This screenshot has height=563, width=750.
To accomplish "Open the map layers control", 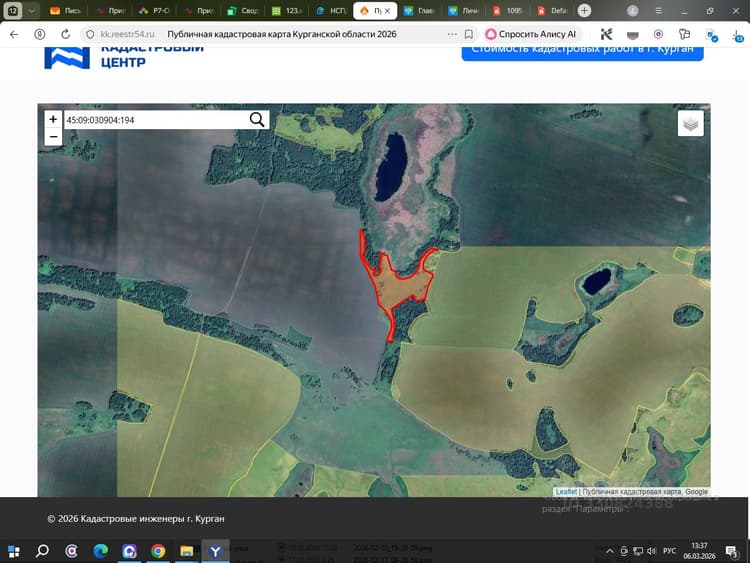I will [690, 123].
